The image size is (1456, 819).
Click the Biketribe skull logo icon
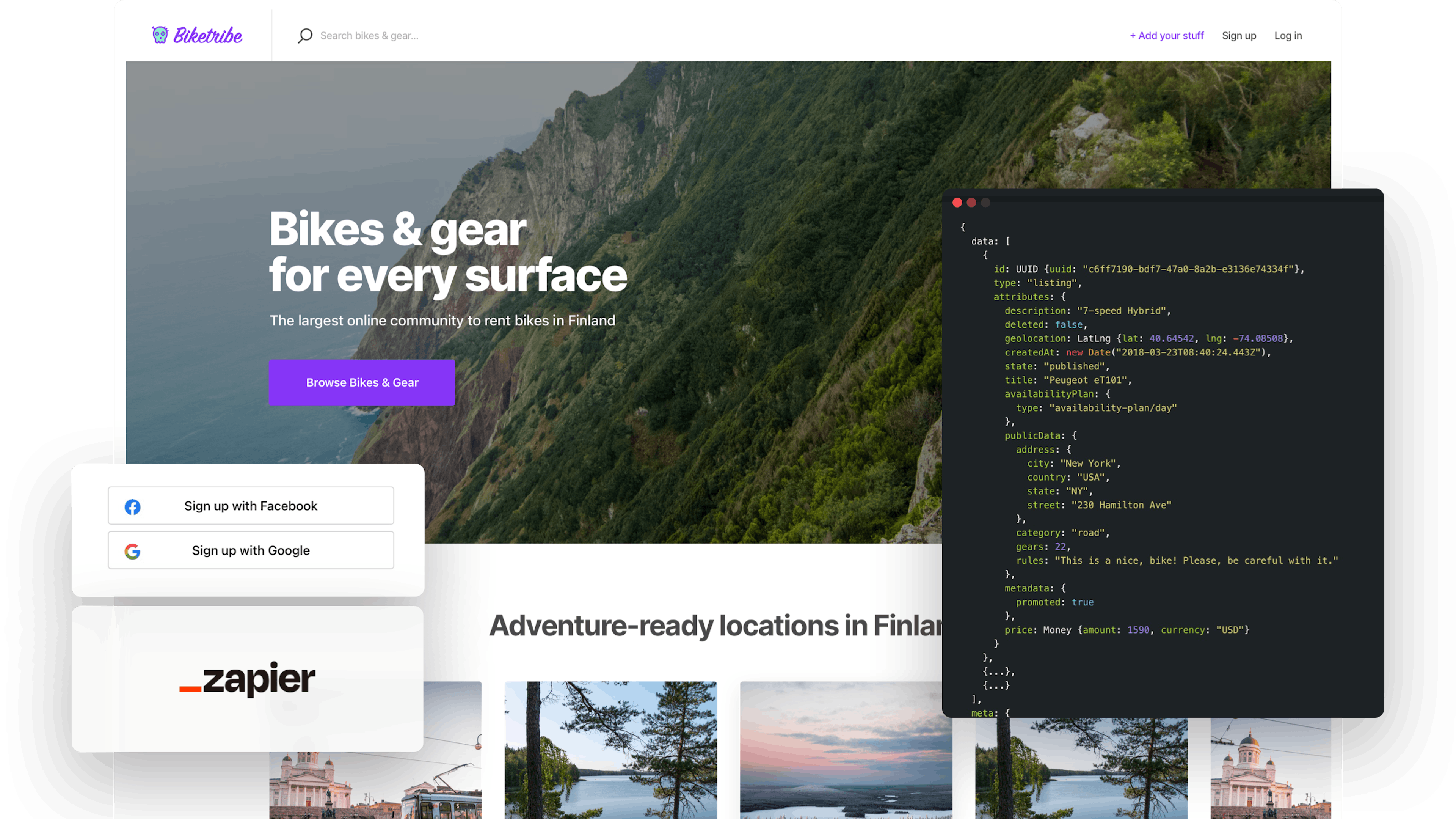160,35
